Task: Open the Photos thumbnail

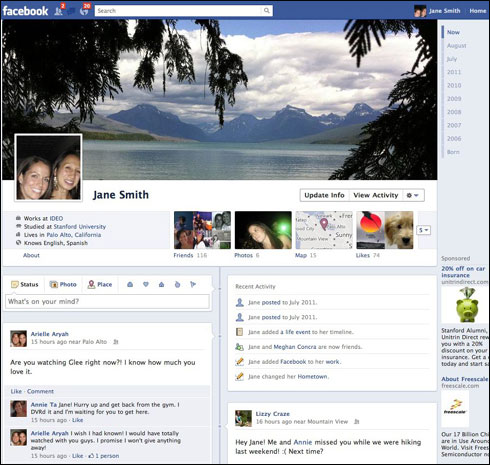Action: [263, 230]
